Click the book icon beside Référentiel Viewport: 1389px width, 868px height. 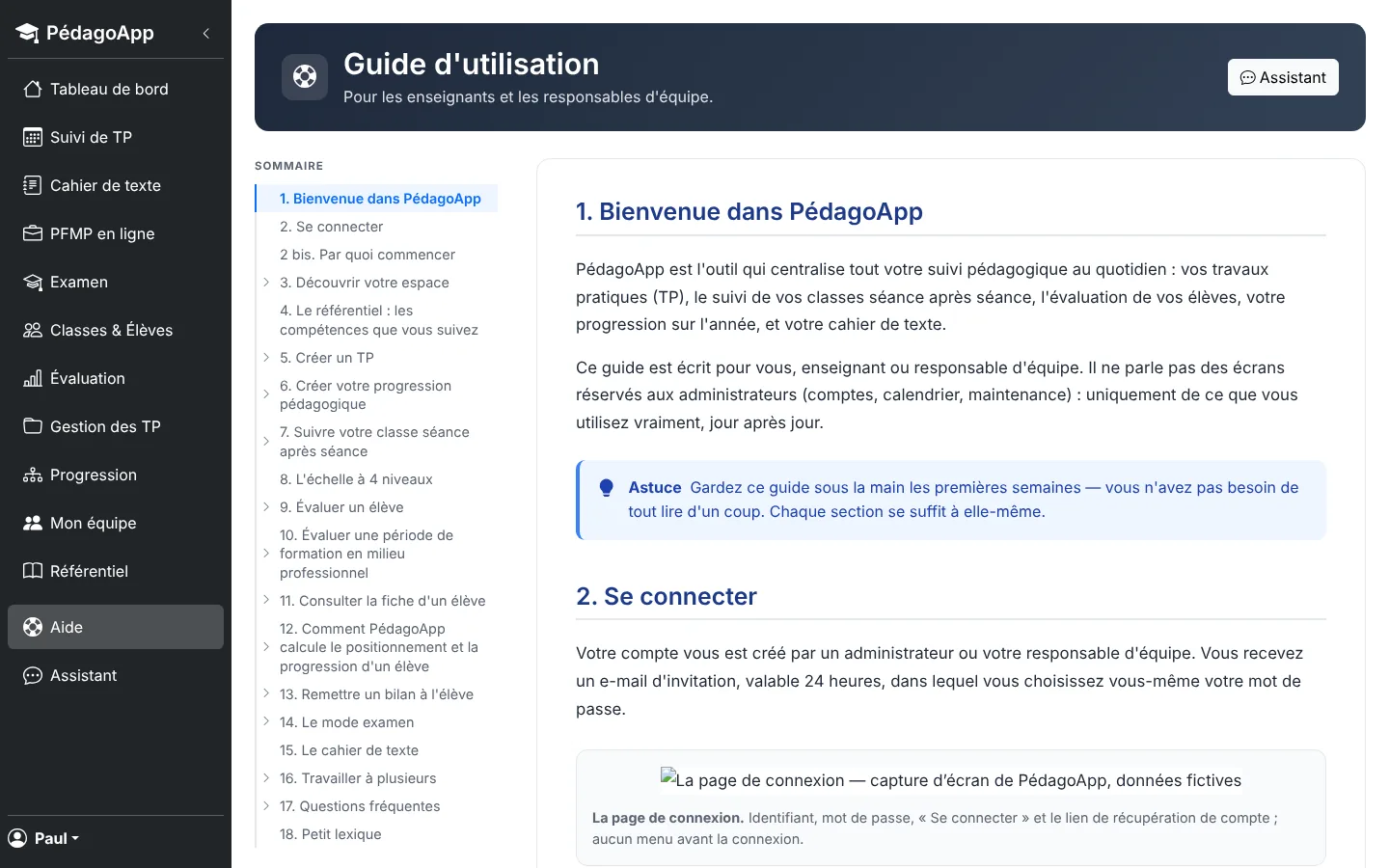pos(33,571)
